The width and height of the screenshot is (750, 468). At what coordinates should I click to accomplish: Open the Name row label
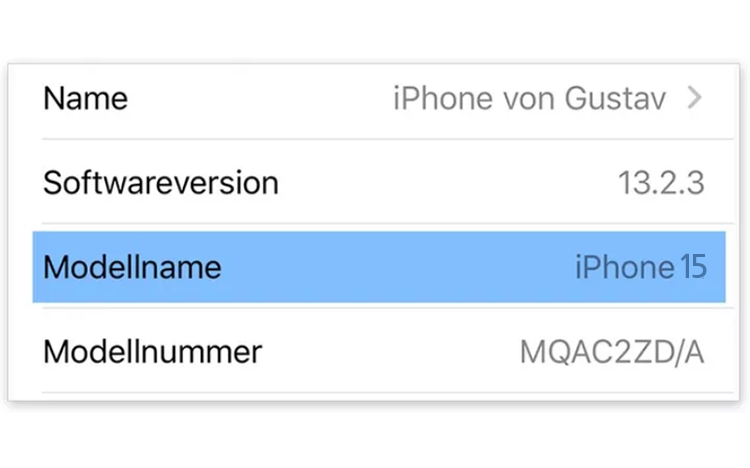click(x=86, y=99)
